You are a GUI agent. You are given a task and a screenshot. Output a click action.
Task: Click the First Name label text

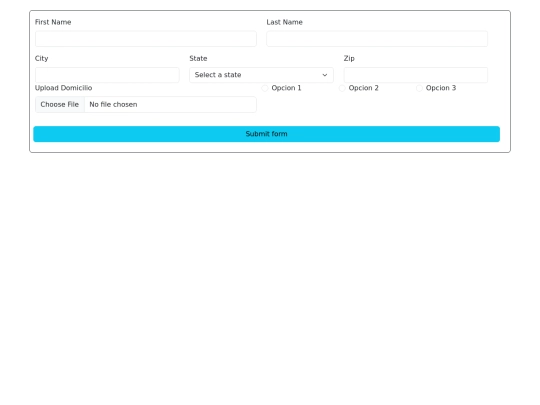pos(53,22)
